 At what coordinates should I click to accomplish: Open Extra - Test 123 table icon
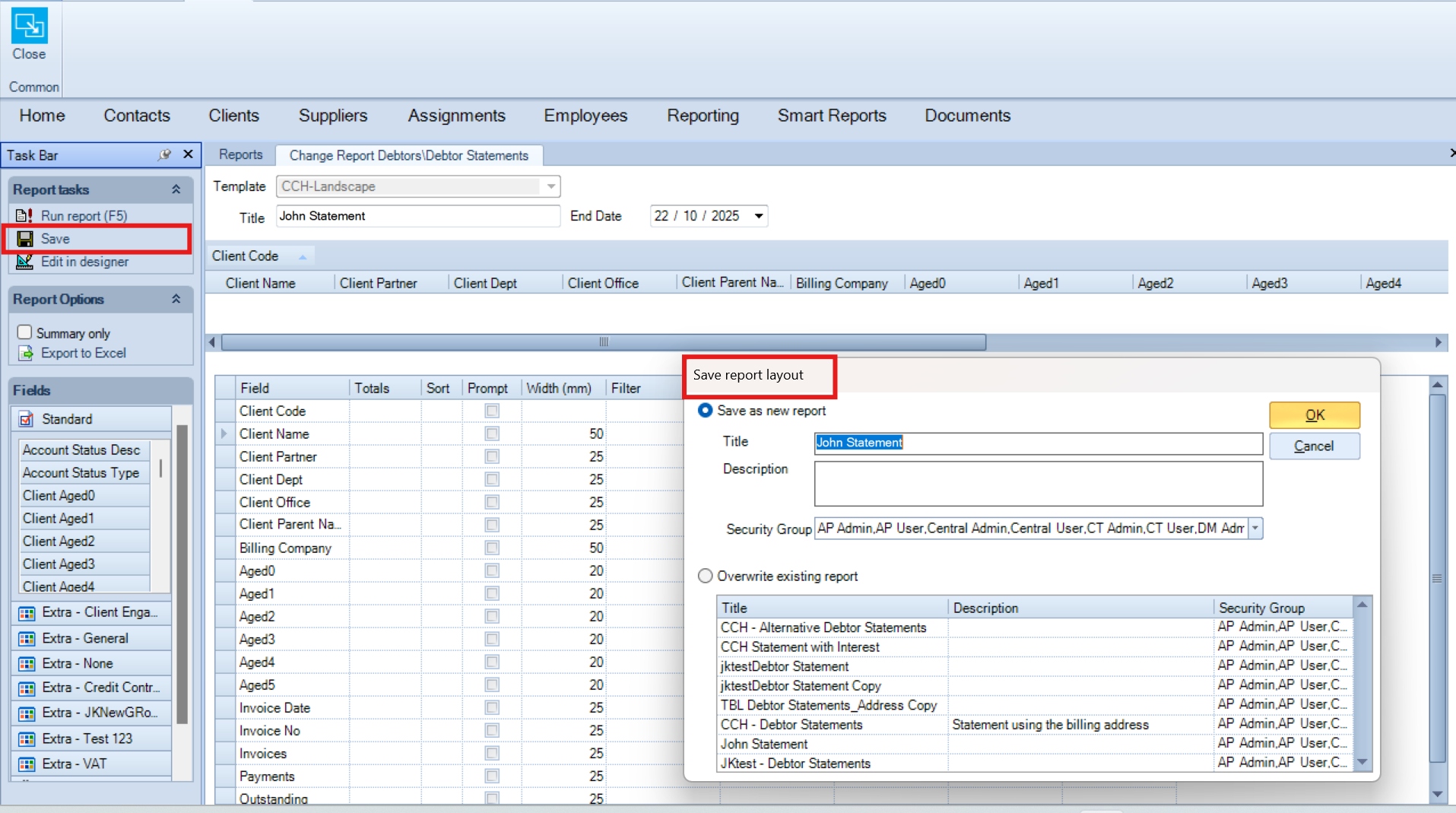27,739
